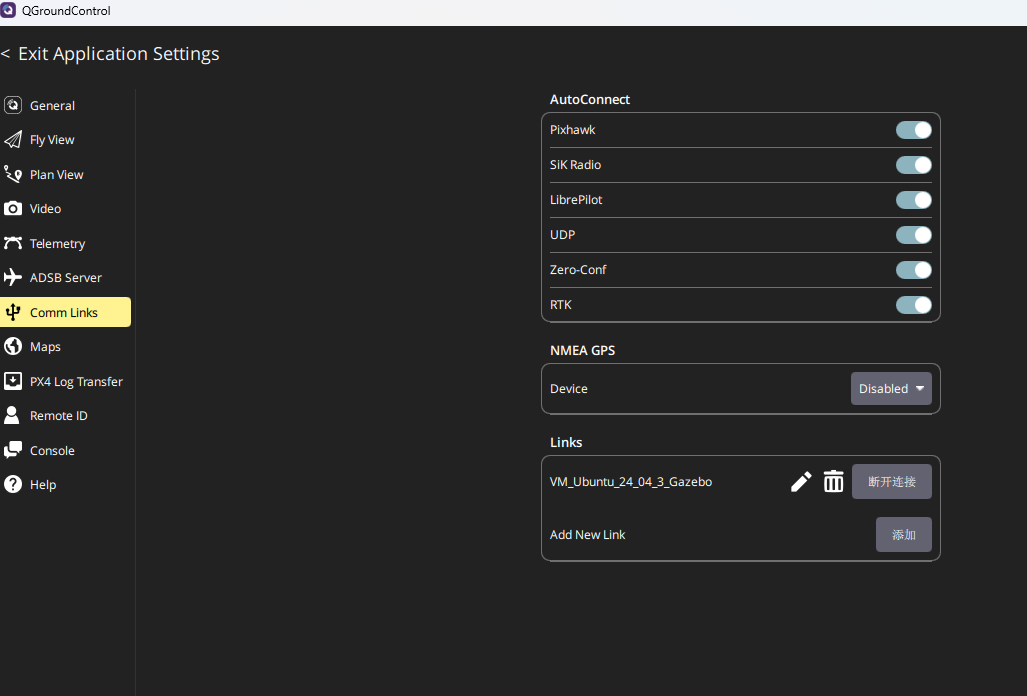Click the ADSB Server airplane icon
The height and width of the screenshot is (696, 1027).
click(x=12, y=277)
